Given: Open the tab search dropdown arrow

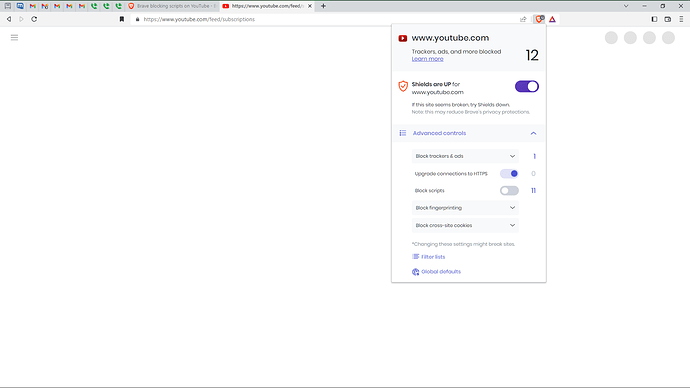Looking at the screenshot, I should (626, 6).
